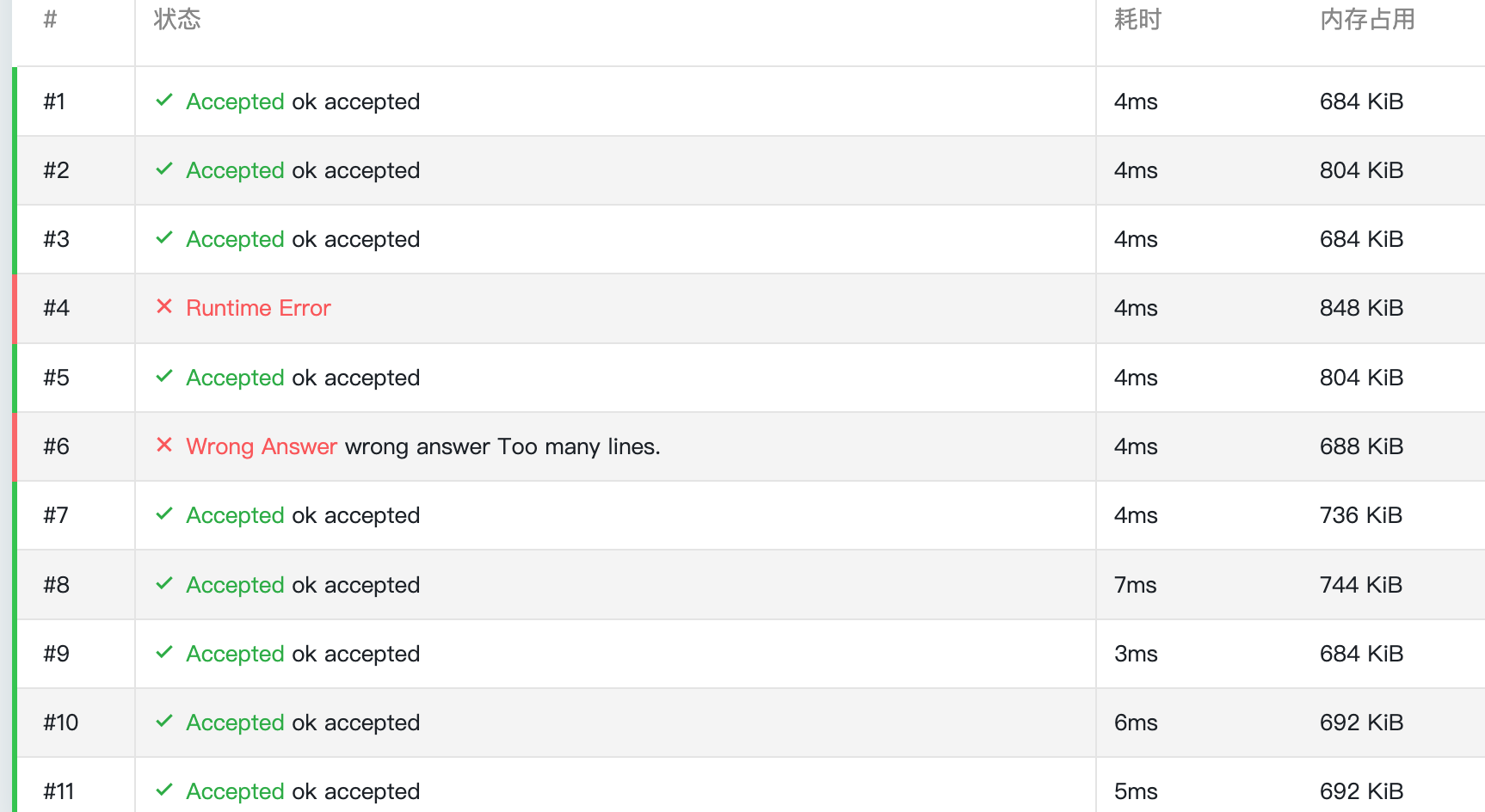Click the 848 KiB memory value

(x=1361, y=308)
